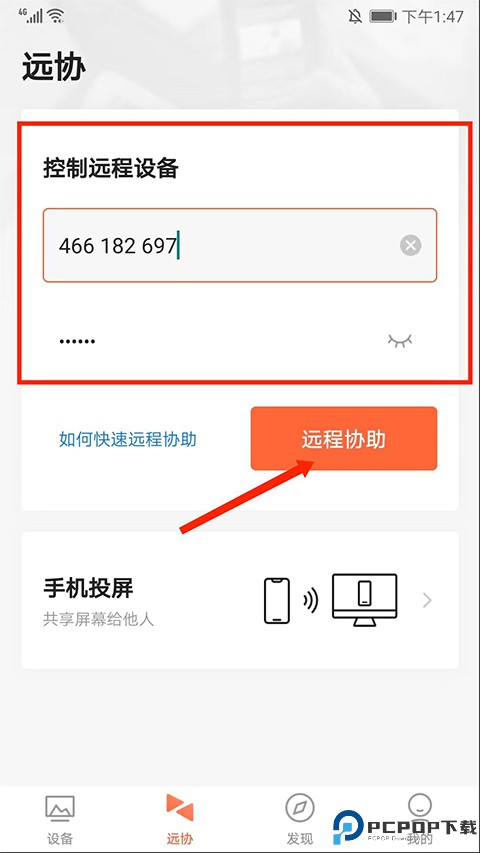480x853 pixels.
Task: Focus the device ID field showing 466 182 697
Action: tap(240, 245)
